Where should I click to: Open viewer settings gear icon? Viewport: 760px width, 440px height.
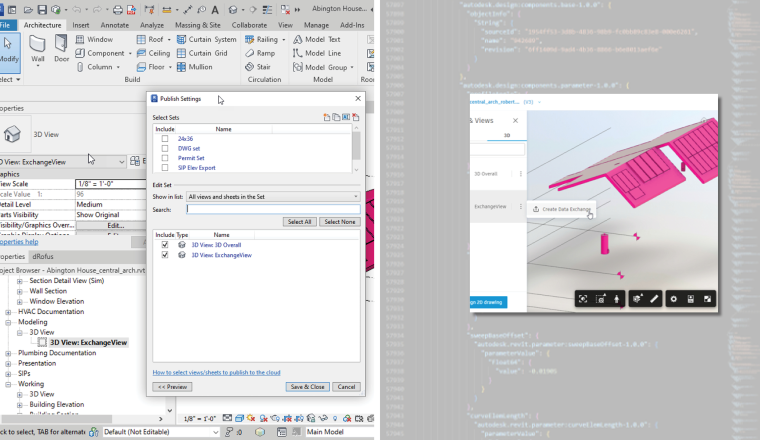pyautogui.click(x=674, y=298)
